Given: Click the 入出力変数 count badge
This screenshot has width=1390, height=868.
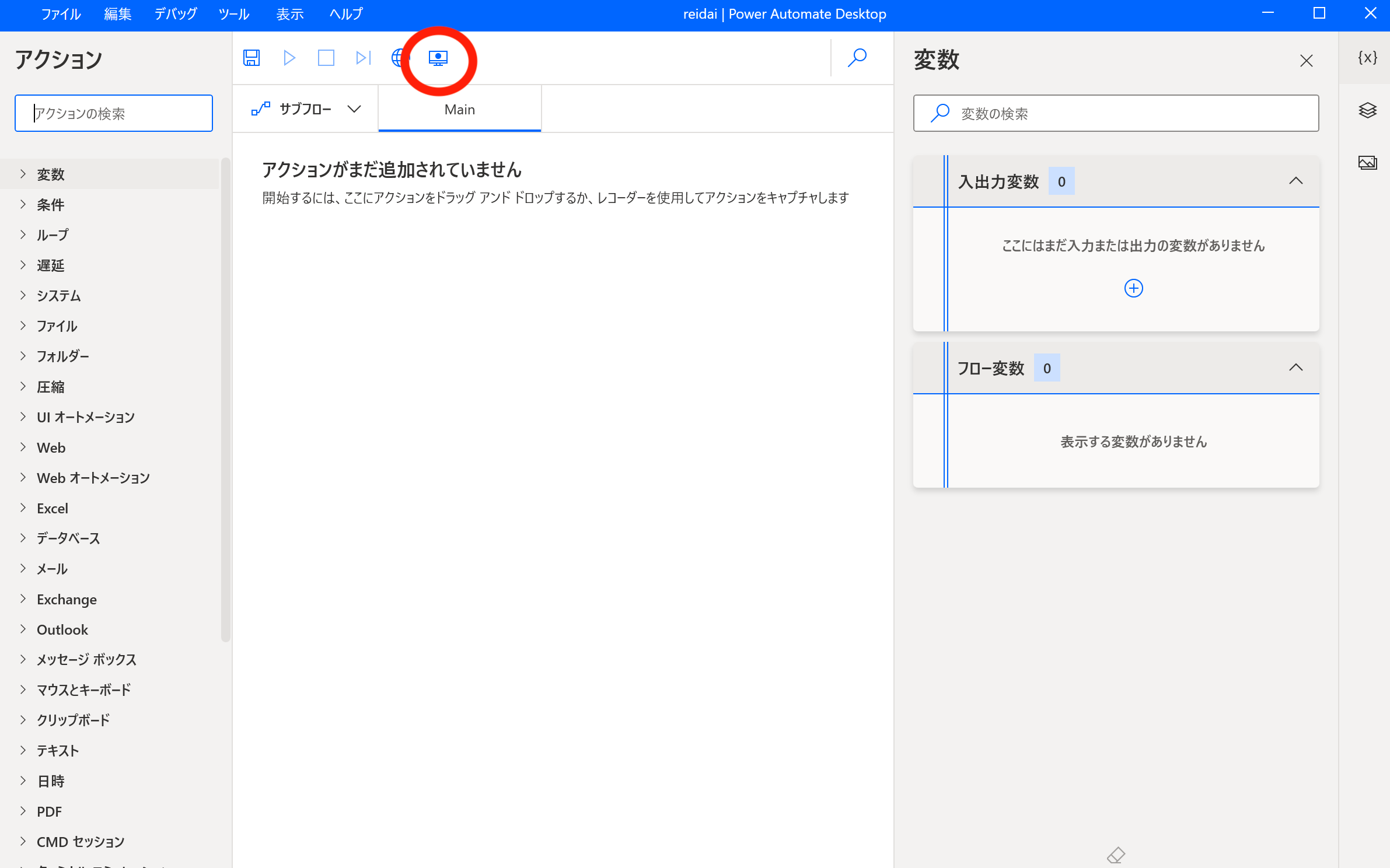Looking at the screenshot, I should pos(1061,181).
